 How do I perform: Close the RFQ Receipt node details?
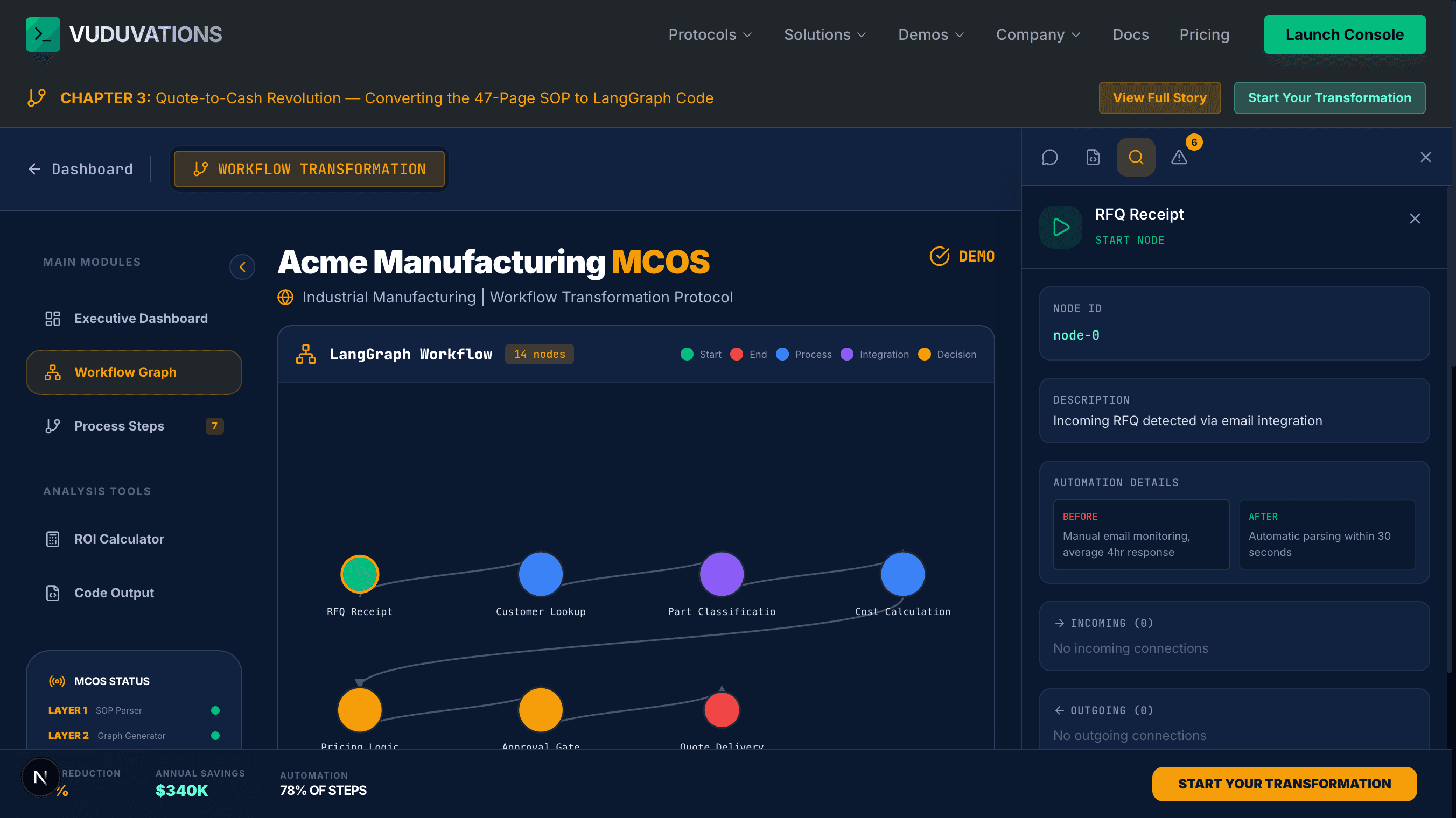(x=1415, y=218)
